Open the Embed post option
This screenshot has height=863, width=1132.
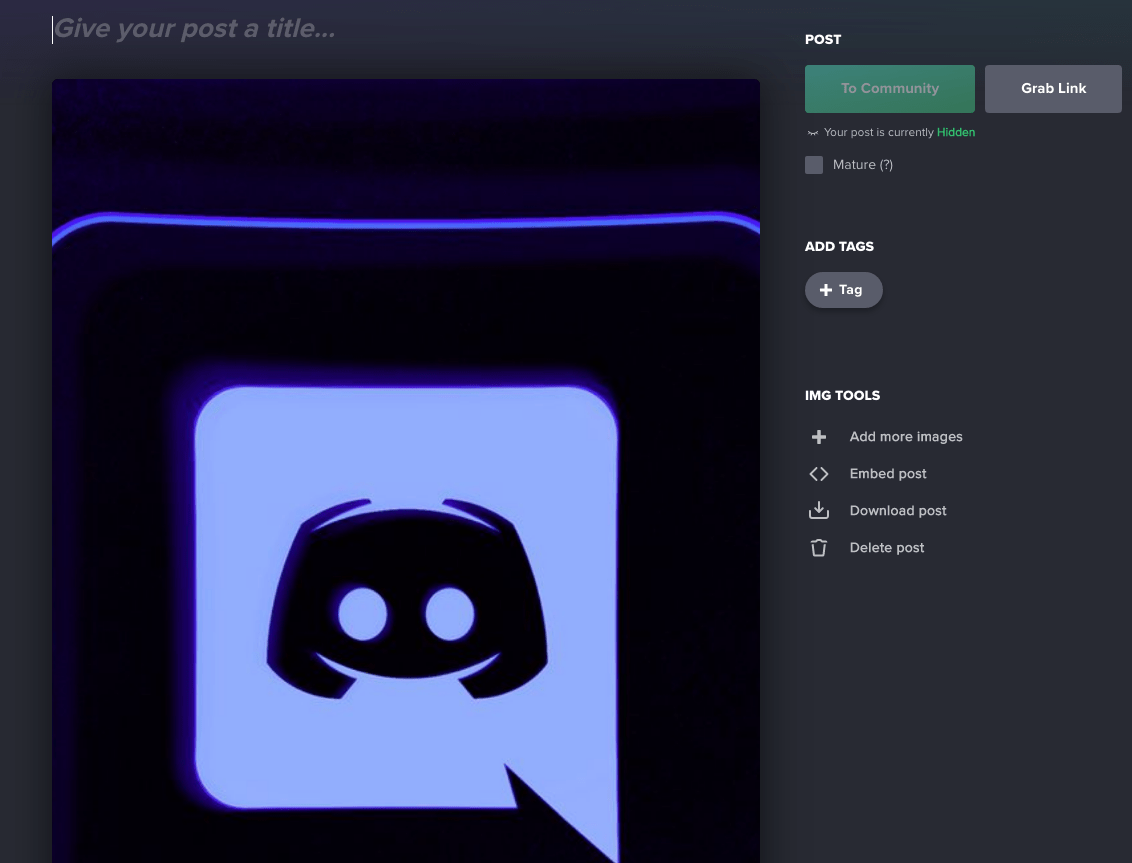click(x=887, y=473)
